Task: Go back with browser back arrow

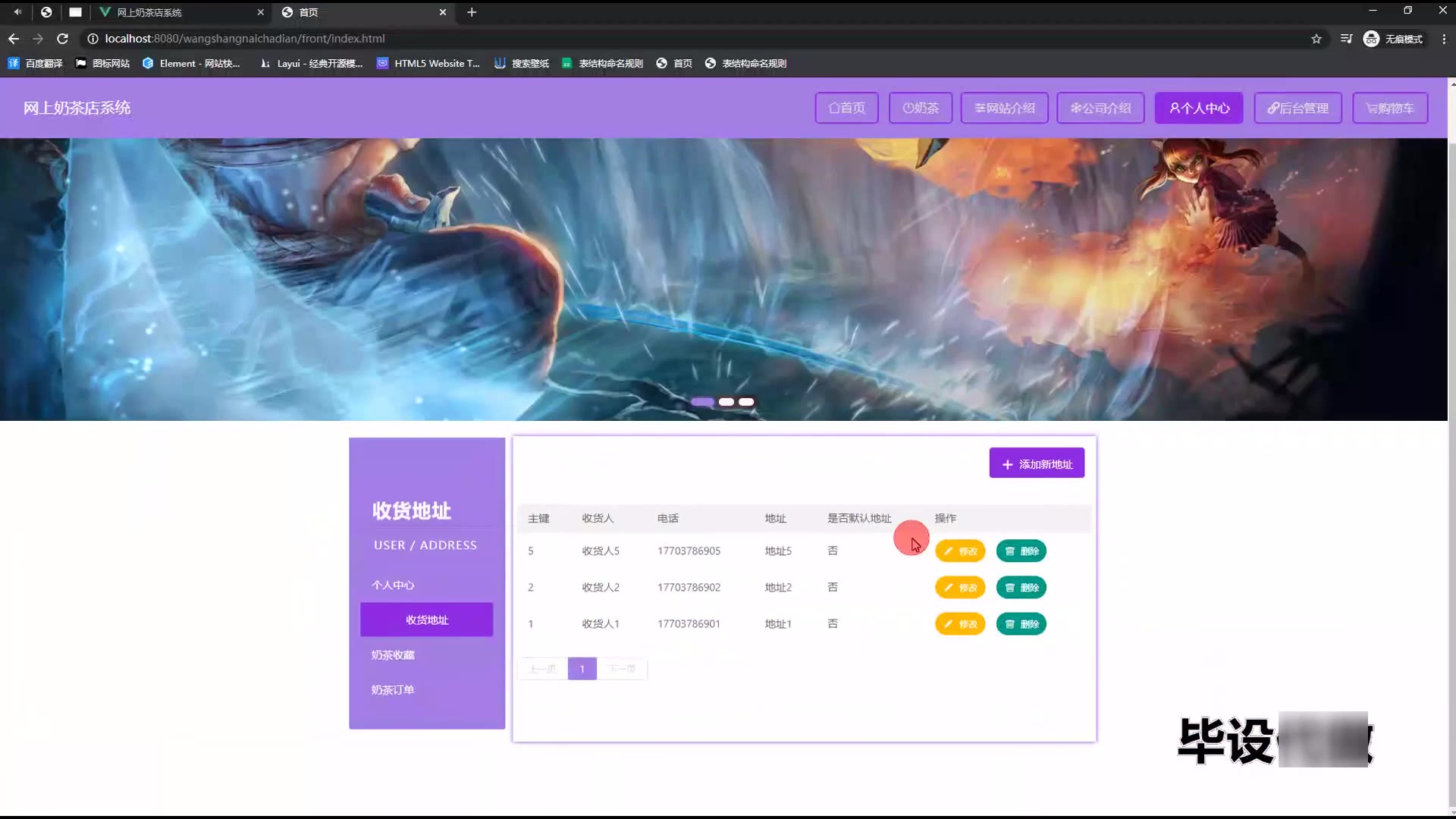Action: tap(14, 39)
